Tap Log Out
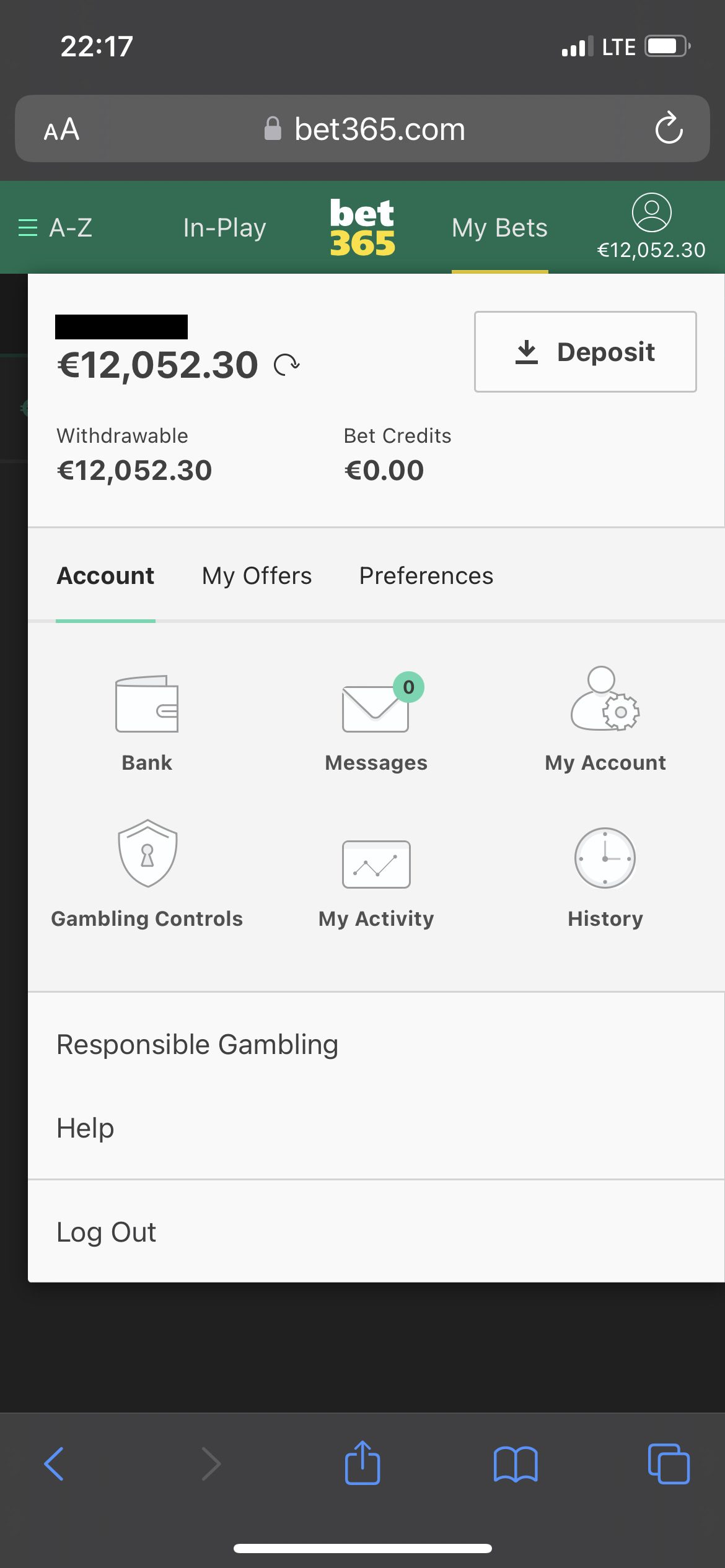 click(x=107, y=1232)
